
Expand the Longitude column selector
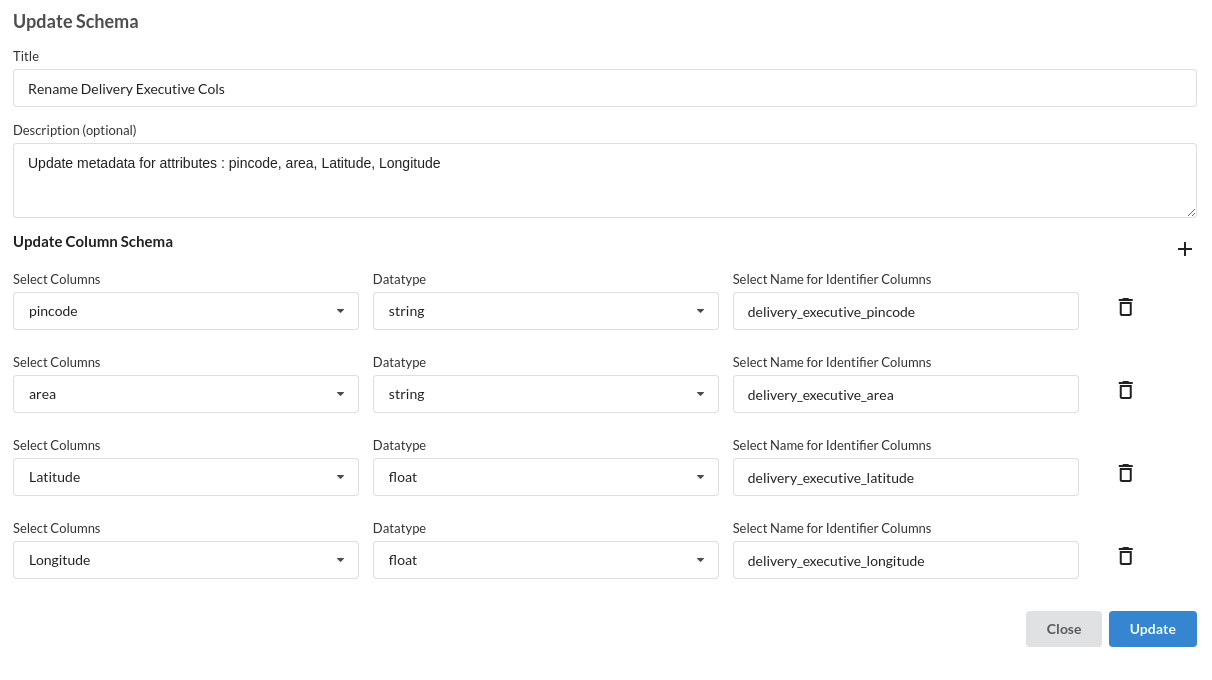tap(186, 560)
